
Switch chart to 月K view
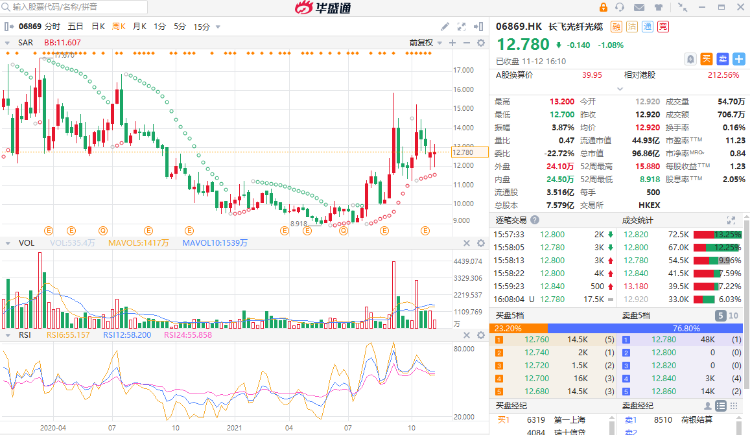tap(139, 27)
